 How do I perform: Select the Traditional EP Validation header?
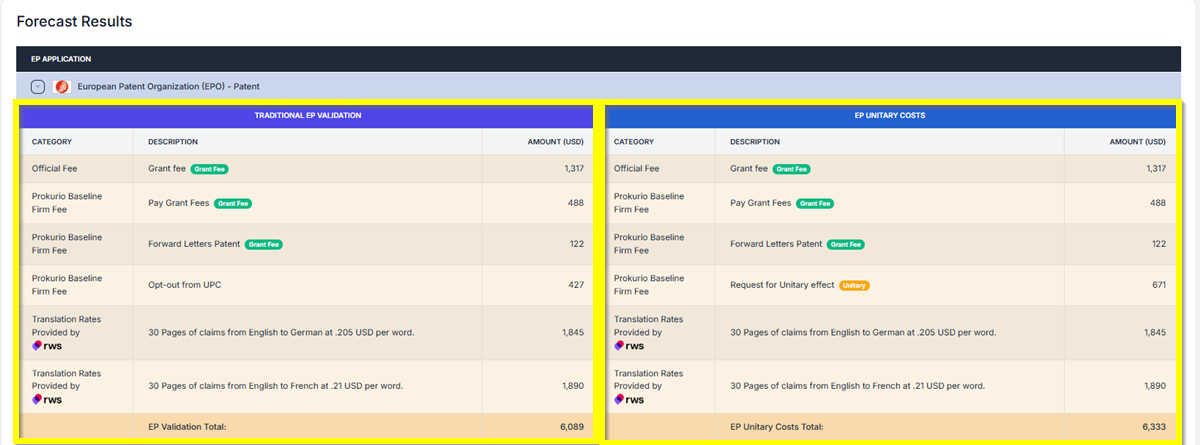pyautogui.click(x=307, y=116)
